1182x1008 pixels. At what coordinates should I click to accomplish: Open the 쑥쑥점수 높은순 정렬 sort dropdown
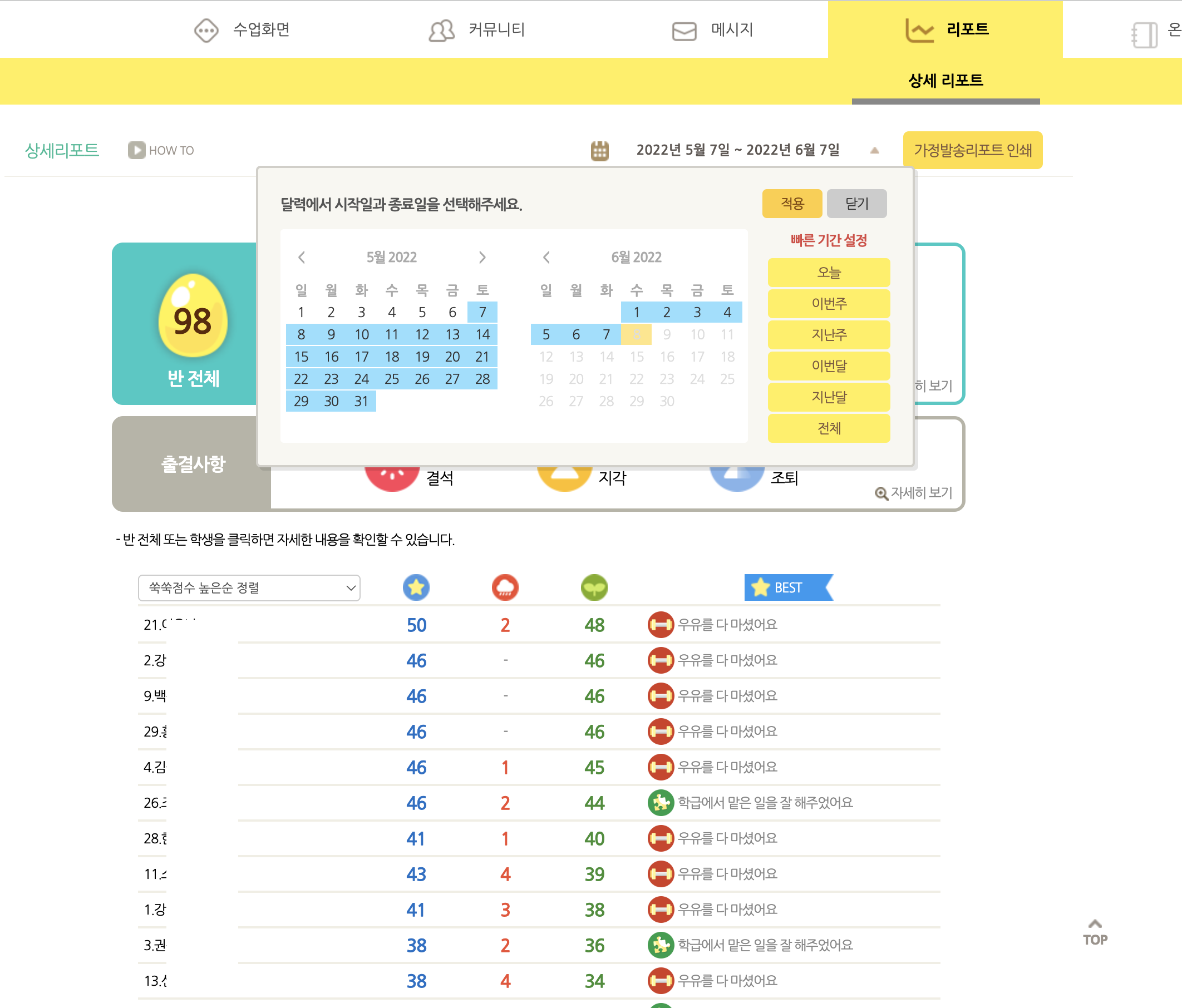coord(249,588)
